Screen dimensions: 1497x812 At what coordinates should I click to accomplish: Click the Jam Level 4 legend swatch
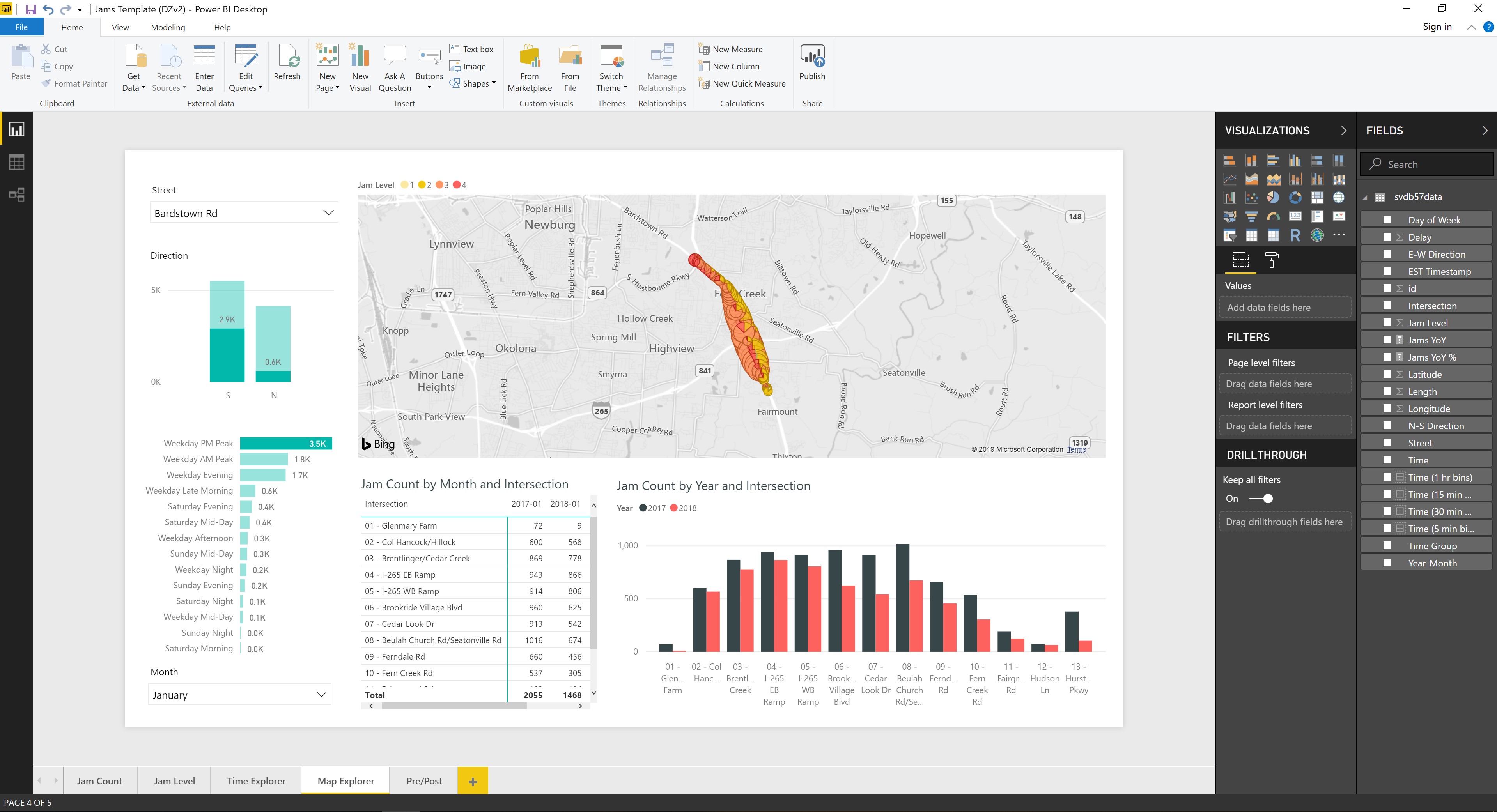click(x=457, y=185)
